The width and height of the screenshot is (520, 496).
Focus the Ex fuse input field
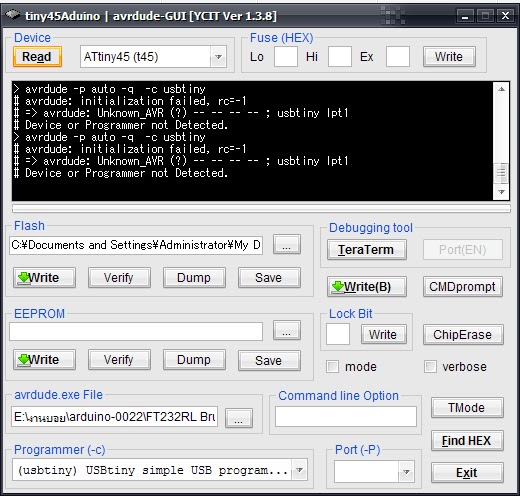(x=398, y=57)
